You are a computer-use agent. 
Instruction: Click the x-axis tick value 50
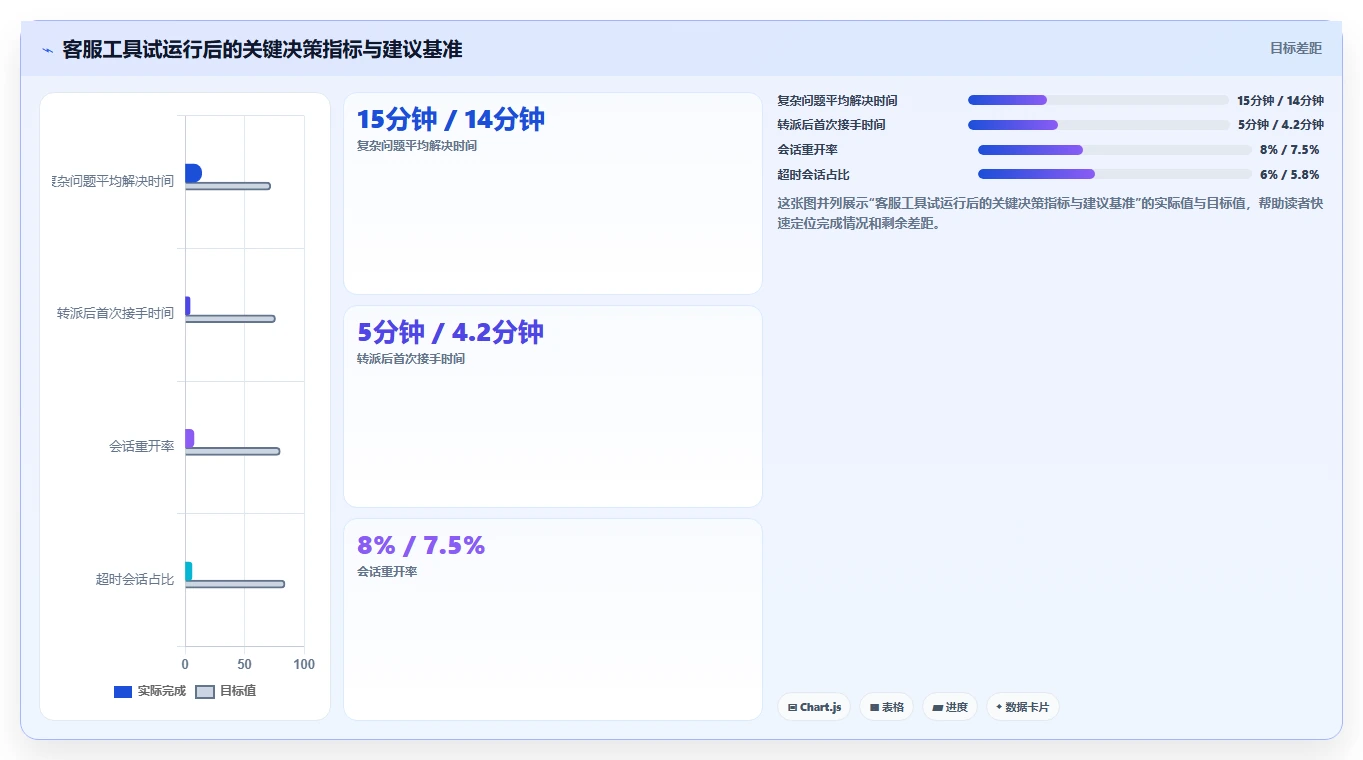pyautogui.click(x=245, y=664)
